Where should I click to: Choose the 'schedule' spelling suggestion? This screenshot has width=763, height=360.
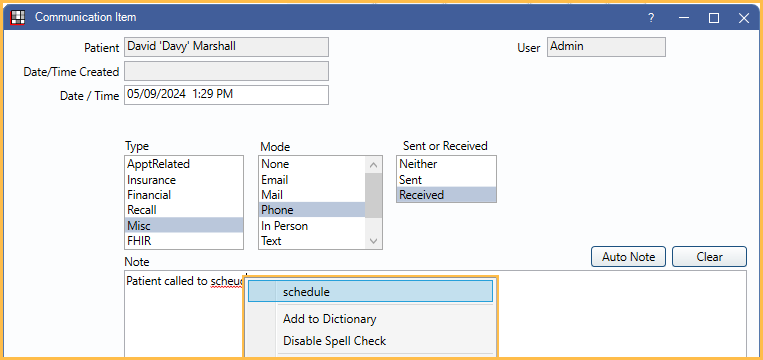[370, 292]
